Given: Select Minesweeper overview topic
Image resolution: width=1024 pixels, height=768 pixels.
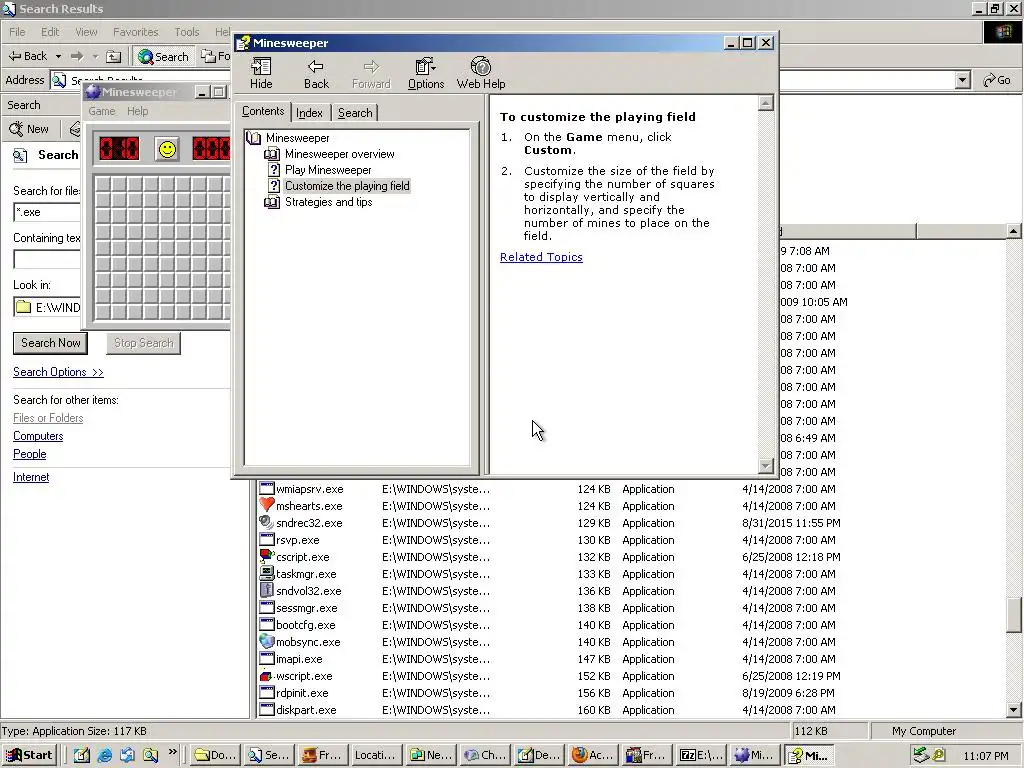Looking at the screenshot, I should [x=340, y=154].
